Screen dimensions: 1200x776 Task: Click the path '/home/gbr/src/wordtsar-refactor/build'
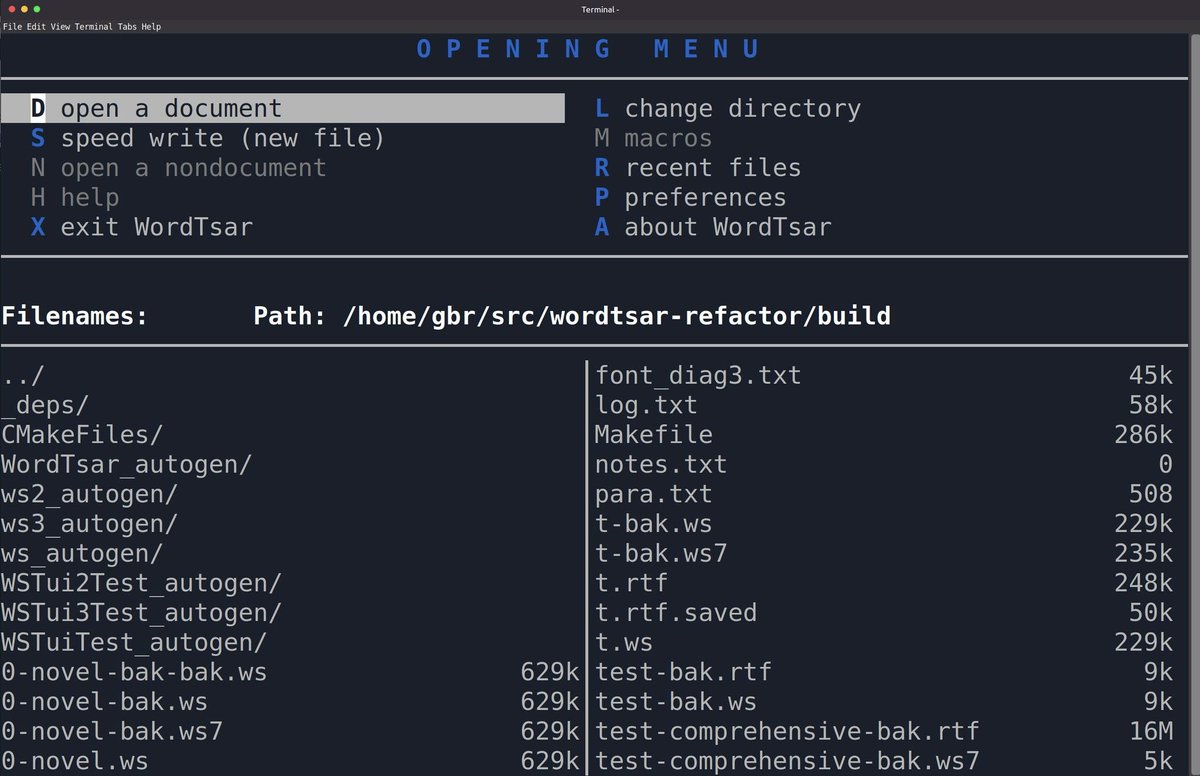pyautogui.click(x=616, y=317)
